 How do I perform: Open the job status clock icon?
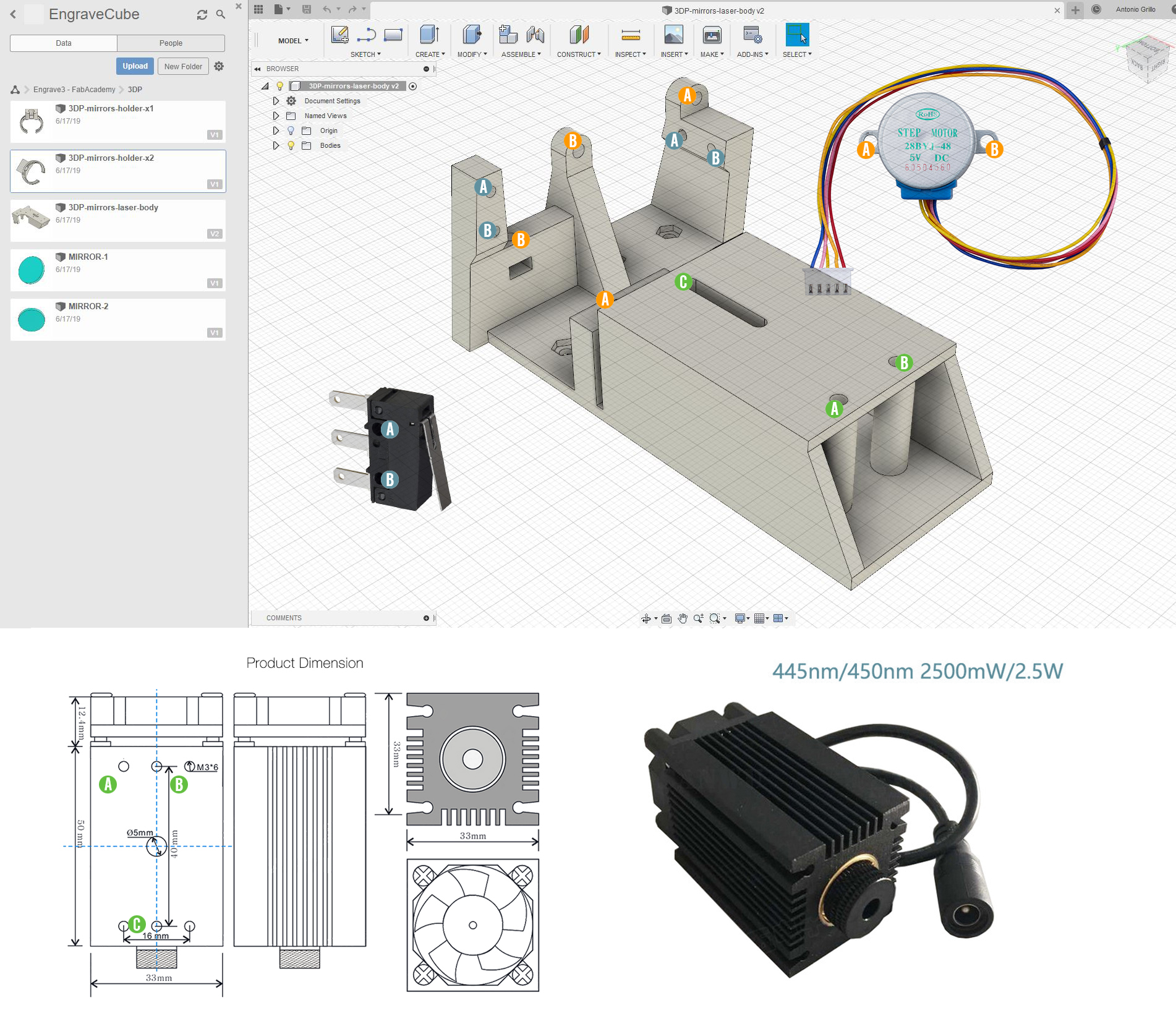pos(1096,9)
